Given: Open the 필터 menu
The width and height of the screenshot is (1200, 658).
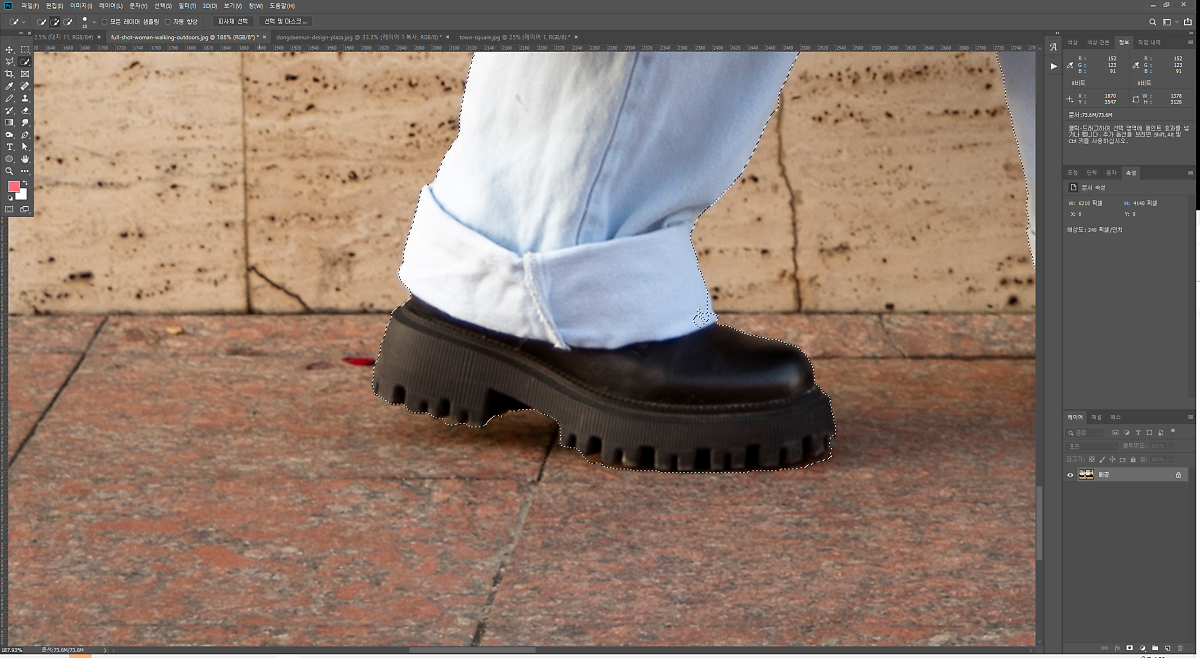Looking at the screenshot, I should (x=187, y=6).
